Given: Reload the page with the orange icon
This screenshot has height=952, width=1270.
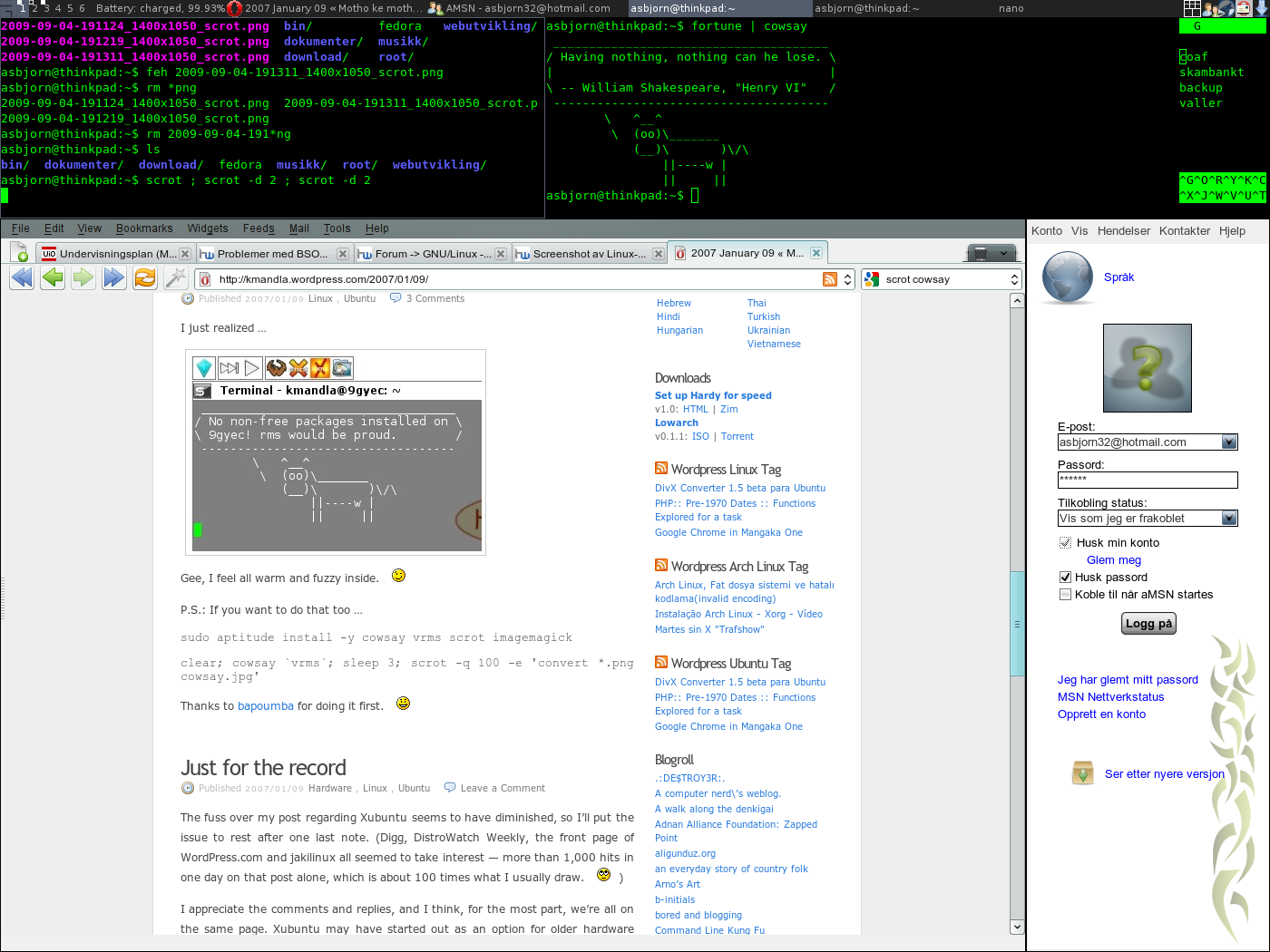Looking at the screenshot, I should coord(145,278).
